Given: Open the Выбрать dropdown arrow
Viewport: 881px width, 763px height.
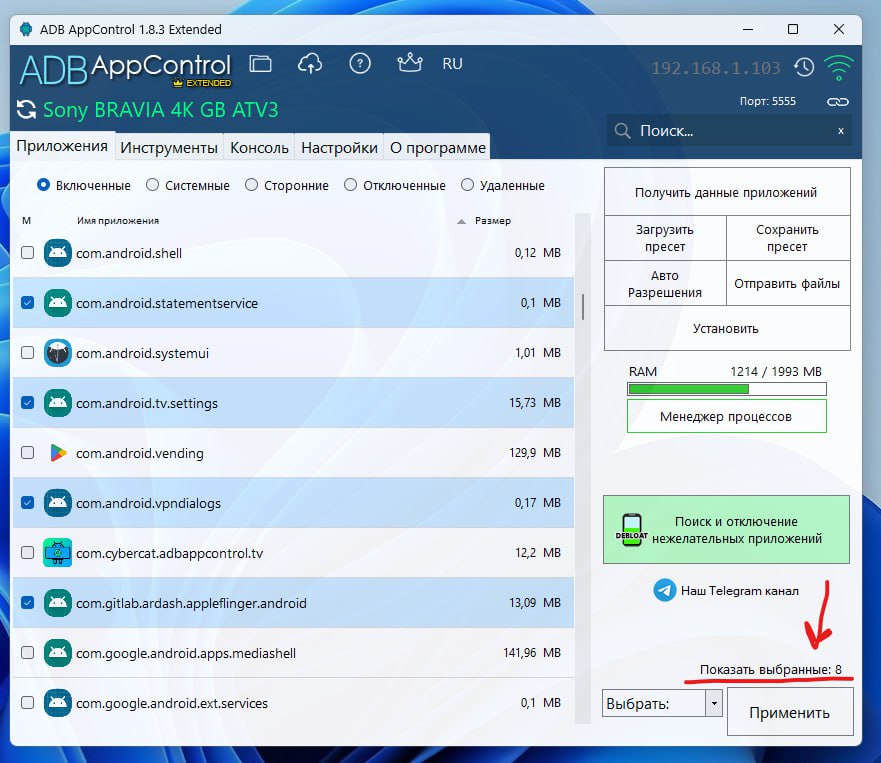Looking at the screenshot, I should coord(714,703).
